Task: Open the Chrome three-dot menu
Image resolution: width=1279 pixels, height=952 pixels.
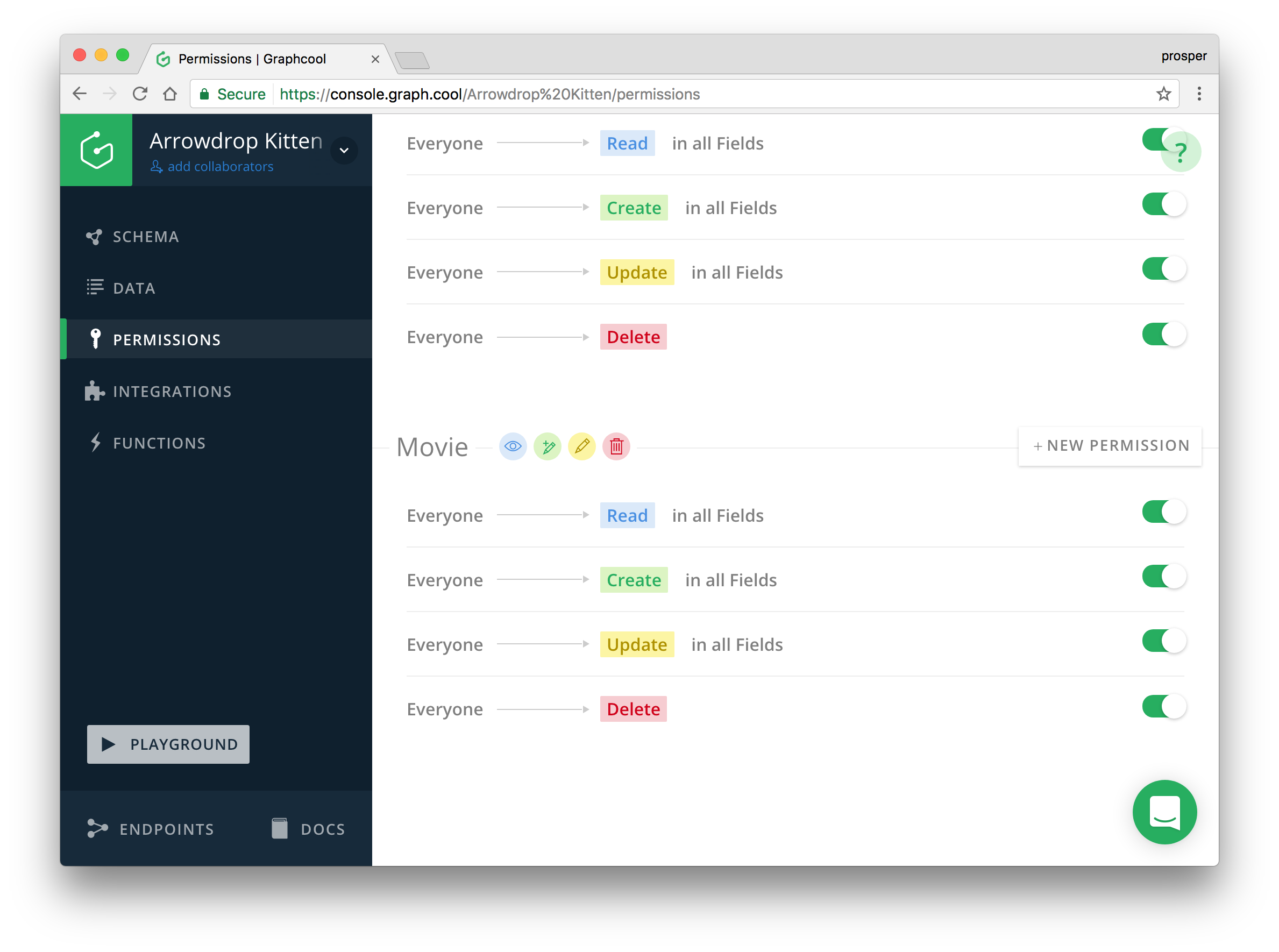Action: 1199,94
